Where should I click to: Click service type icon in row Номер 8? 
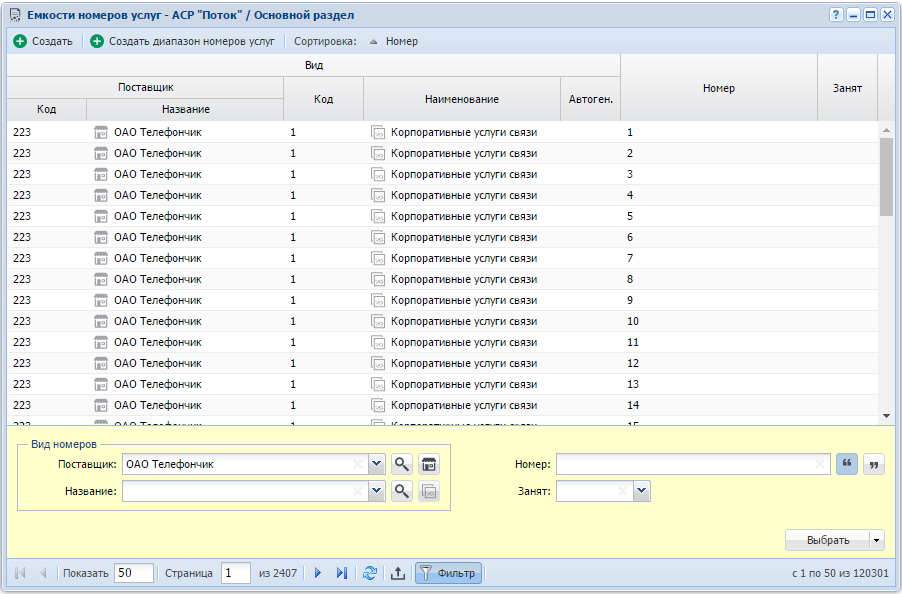tap(378, 279)
